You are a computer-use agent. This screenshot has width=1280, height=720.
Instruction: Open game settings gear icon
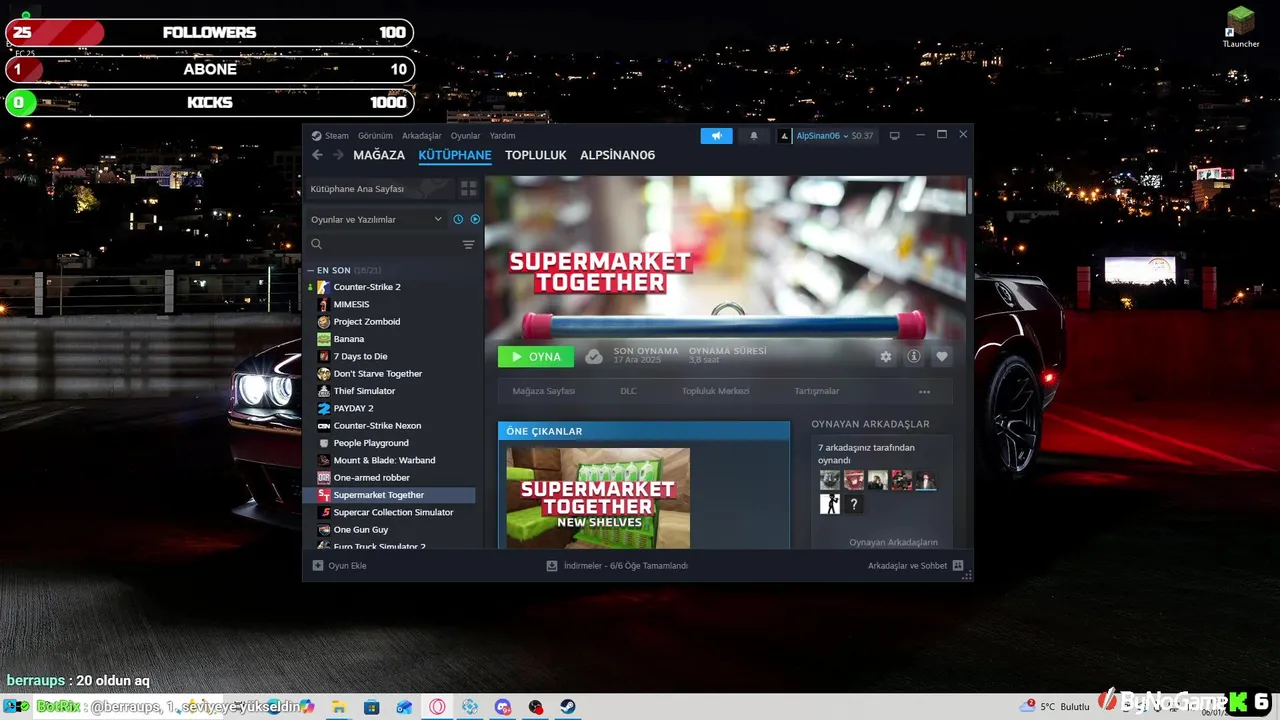coord(885,357)
